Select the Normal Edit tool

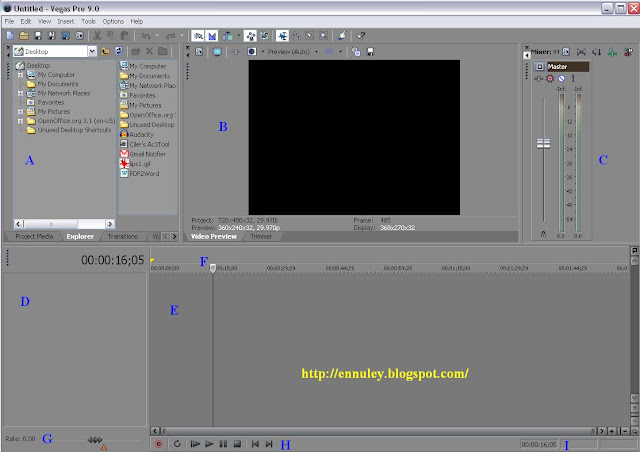tap(282, 36)
